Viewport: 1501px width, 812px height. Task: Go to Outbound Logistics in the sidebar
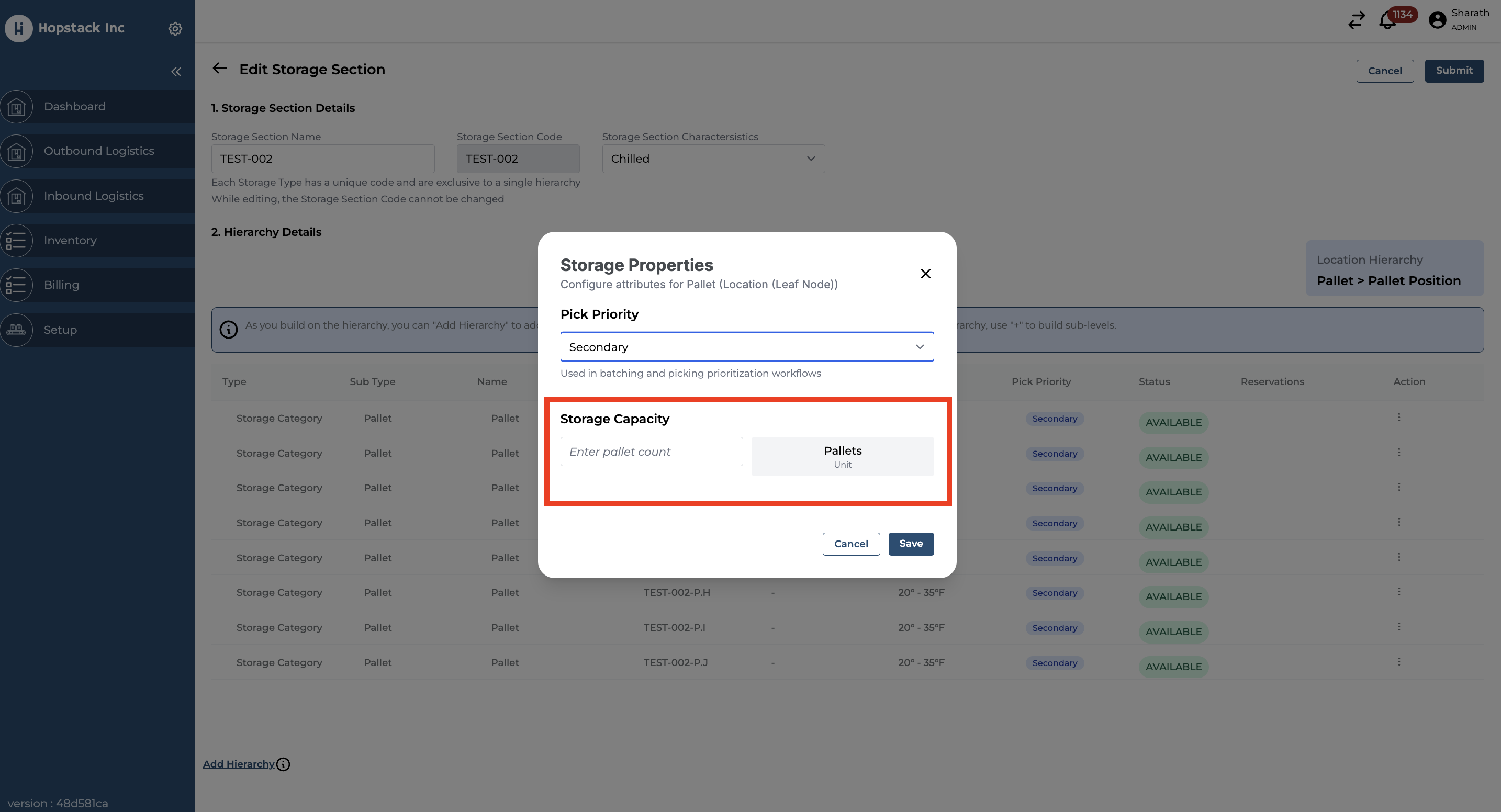98,151
